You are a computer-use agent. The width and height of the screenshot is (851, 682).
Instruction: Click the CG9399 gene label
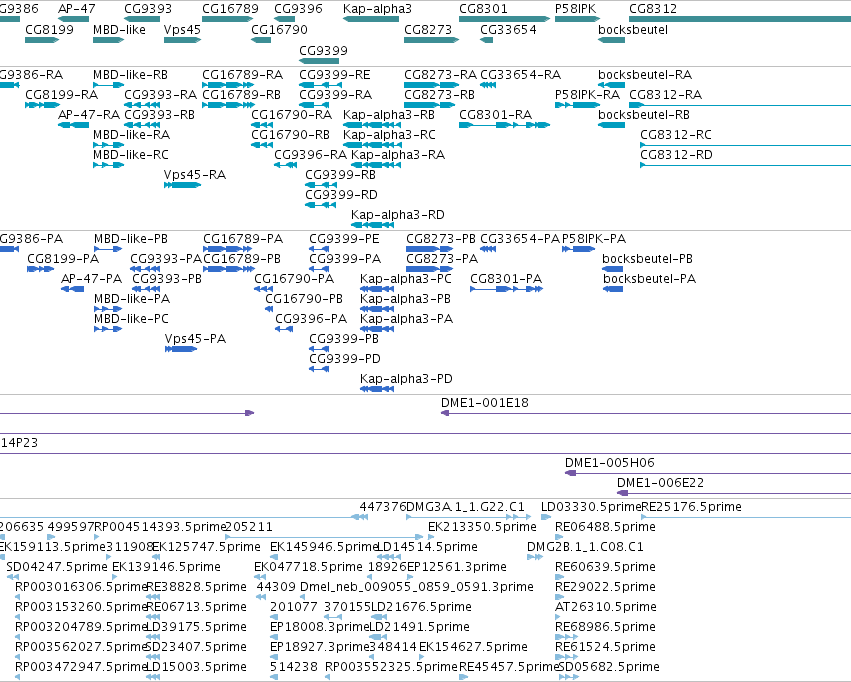click(323, 50)
